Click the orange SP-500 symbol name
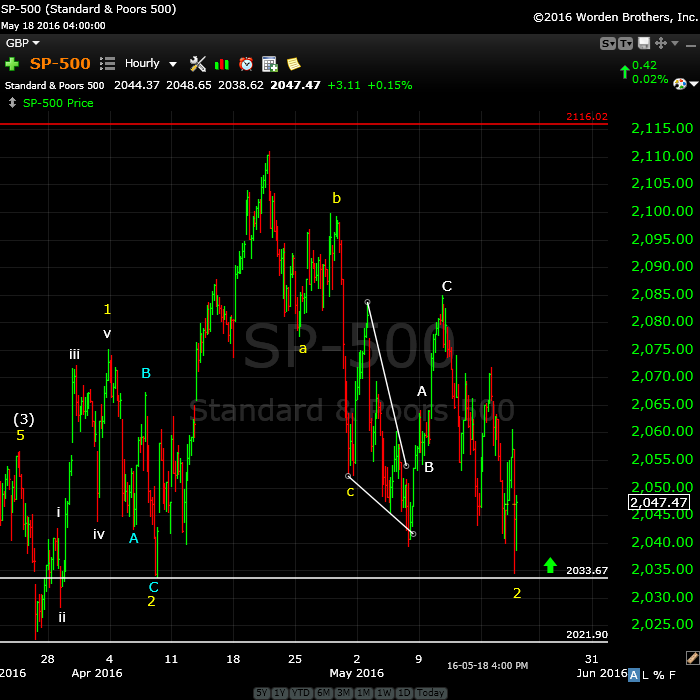This screenshot has width=700, height=700. pyautogui.click(x=60, y=63)
